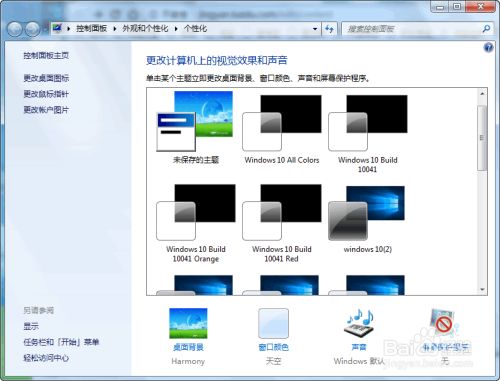Minimize the Personalization window
Viewport: 500px width, 381px height.
click(440, 7)
